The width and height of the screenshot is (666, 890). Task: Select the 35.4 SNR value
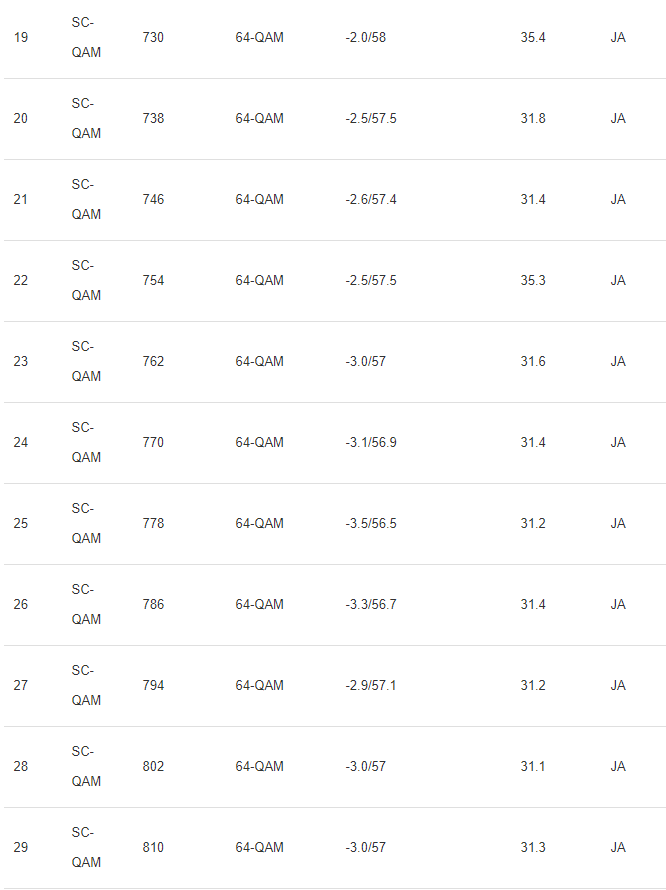pyautogui.click(x=533, y=37)
